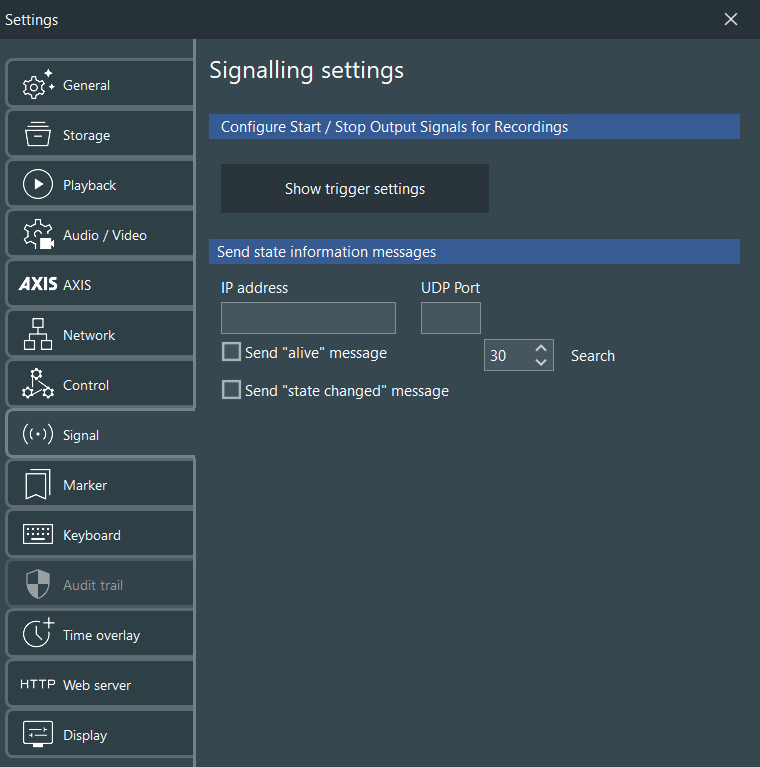Click the Storage box icon
Screen dimensions: 760x767
click(38, 134)
